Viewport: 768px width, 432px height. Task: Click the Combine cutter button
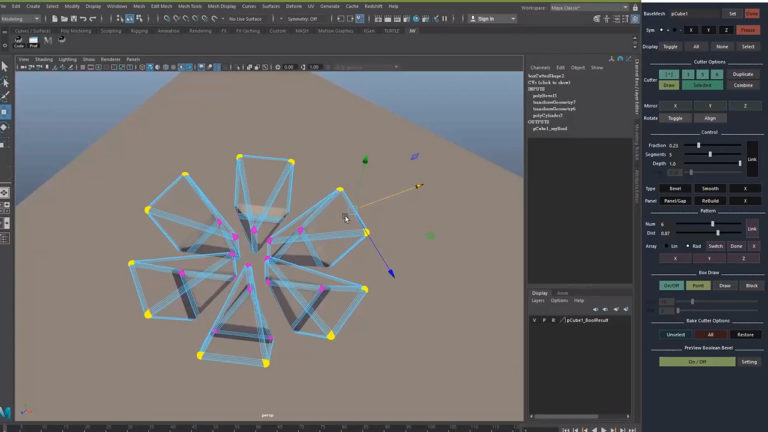click(743, 85)
